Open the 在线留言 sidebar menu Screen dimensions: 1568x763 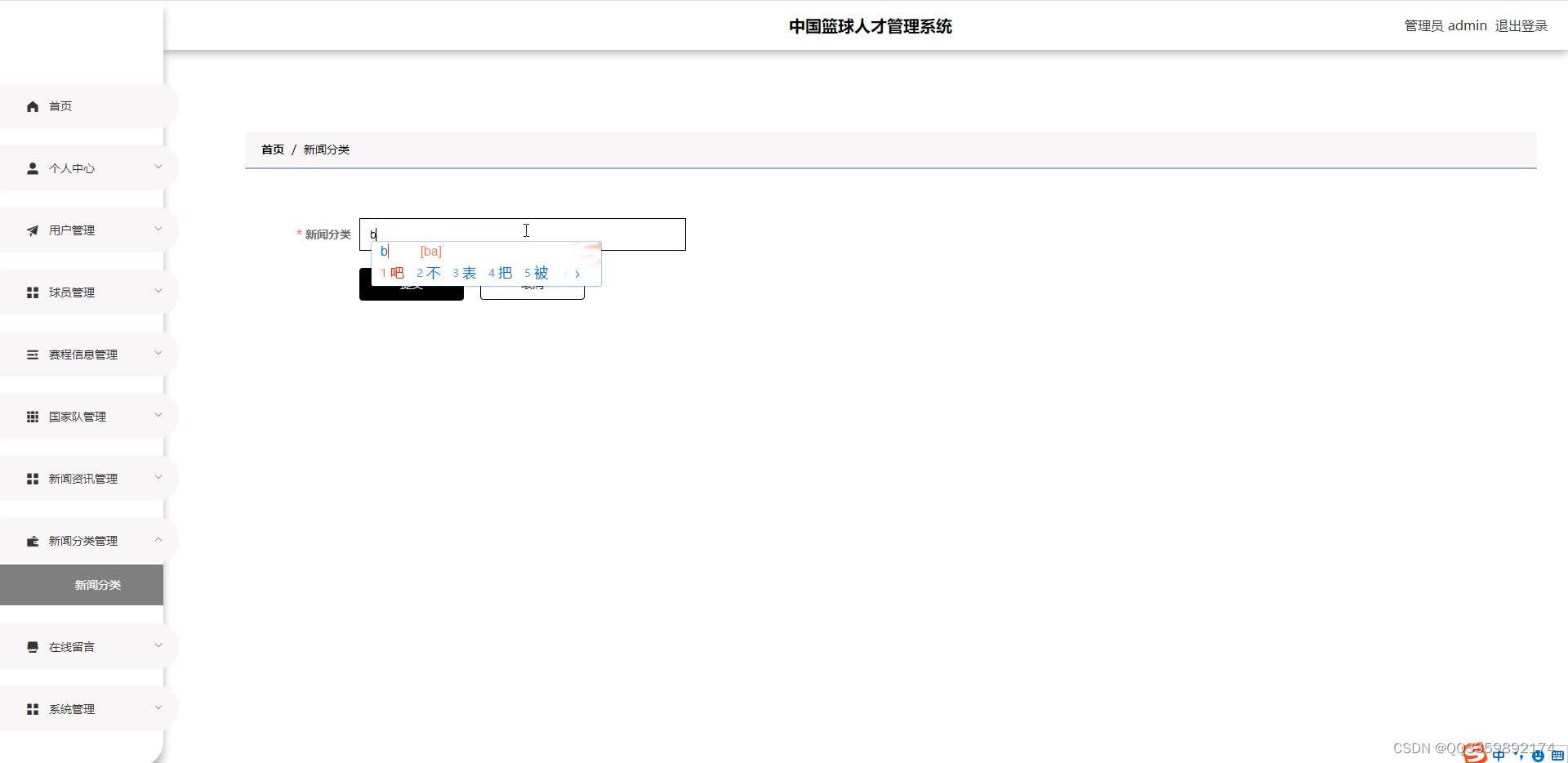pos(88,647)
